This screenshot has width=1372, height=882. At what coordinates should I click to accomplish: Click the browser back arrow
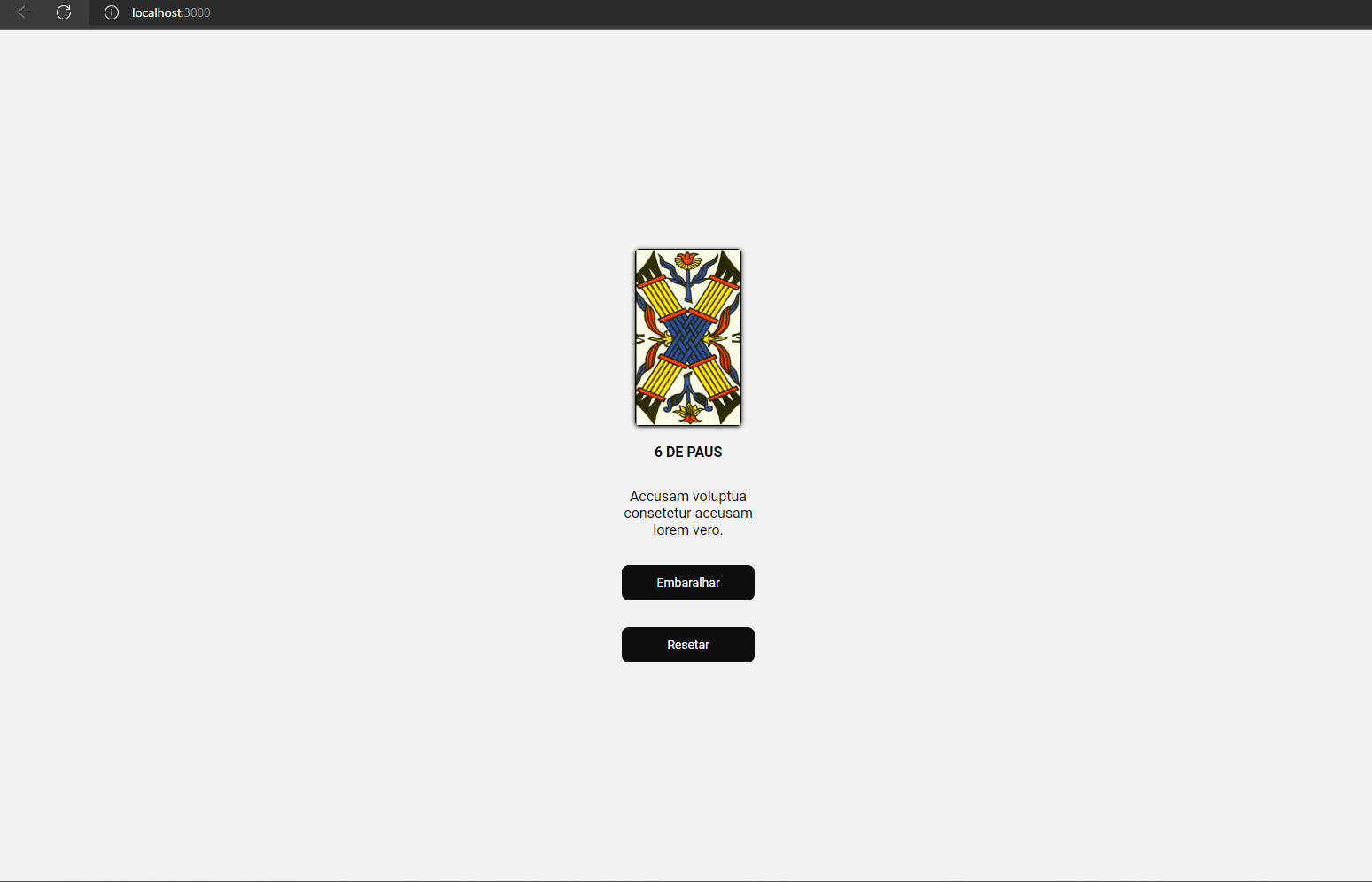[25, 12]
